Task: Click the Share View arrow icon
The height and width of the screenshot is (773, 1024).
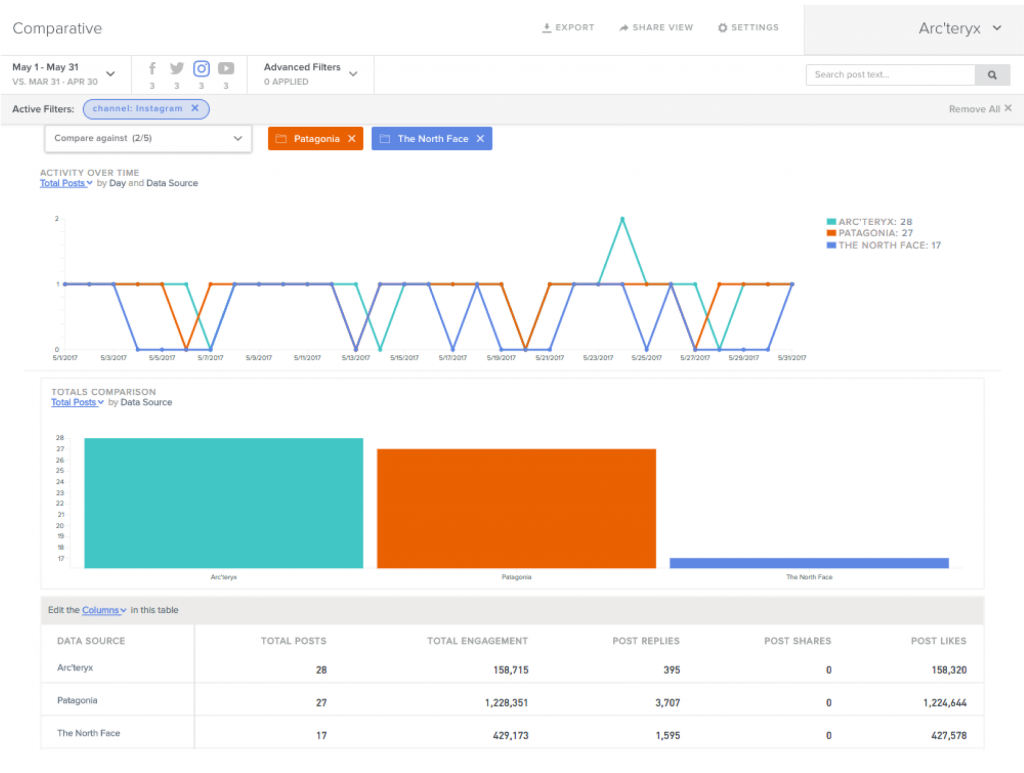Action: [624, 28]
